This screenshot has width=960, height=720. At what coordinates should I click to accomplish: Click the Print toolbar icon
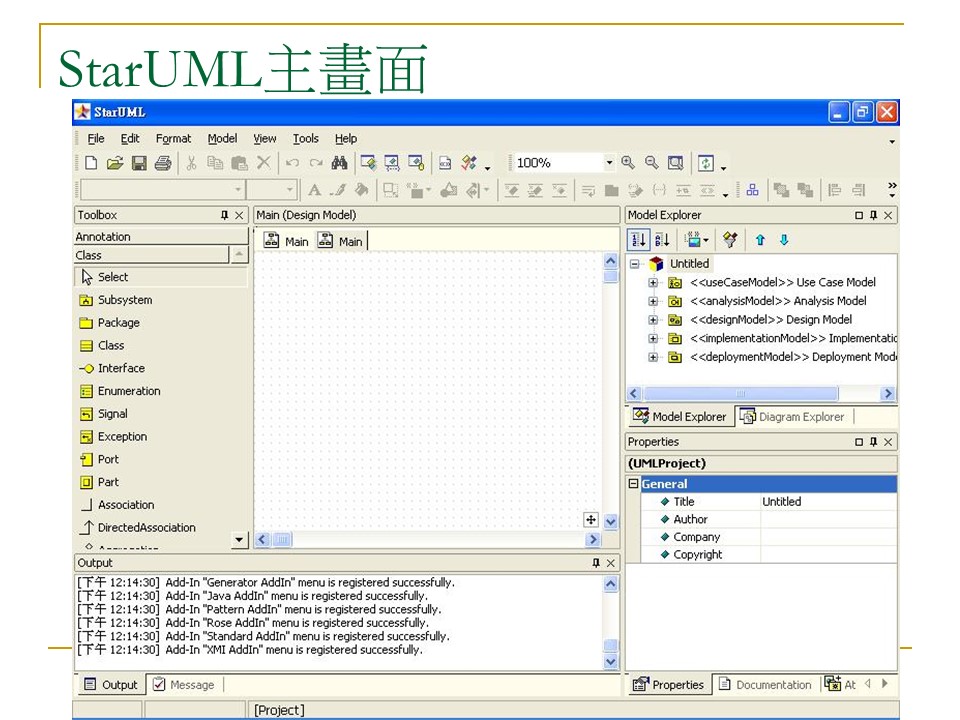click(x=163, y=163)
